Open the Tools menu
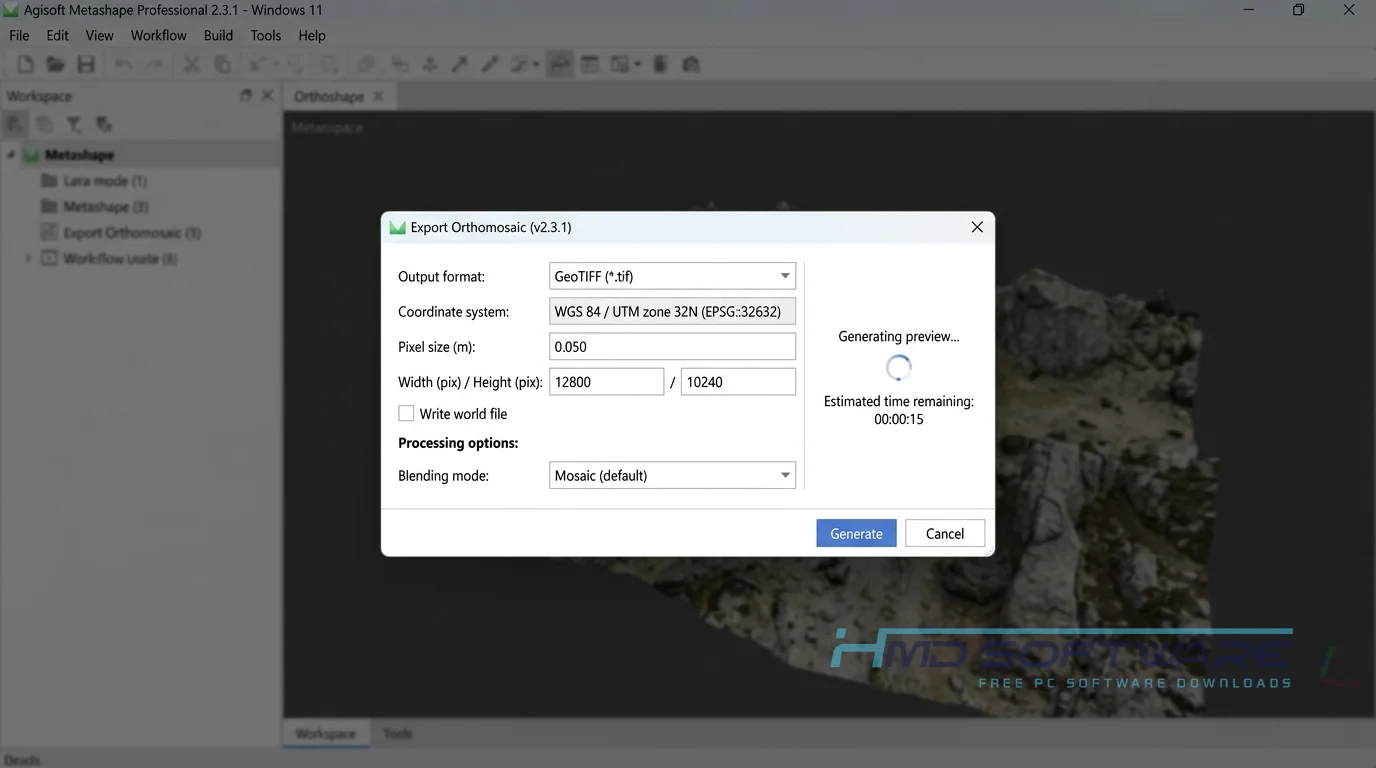This screenshot has height=768, width=1376. [266, 35]
